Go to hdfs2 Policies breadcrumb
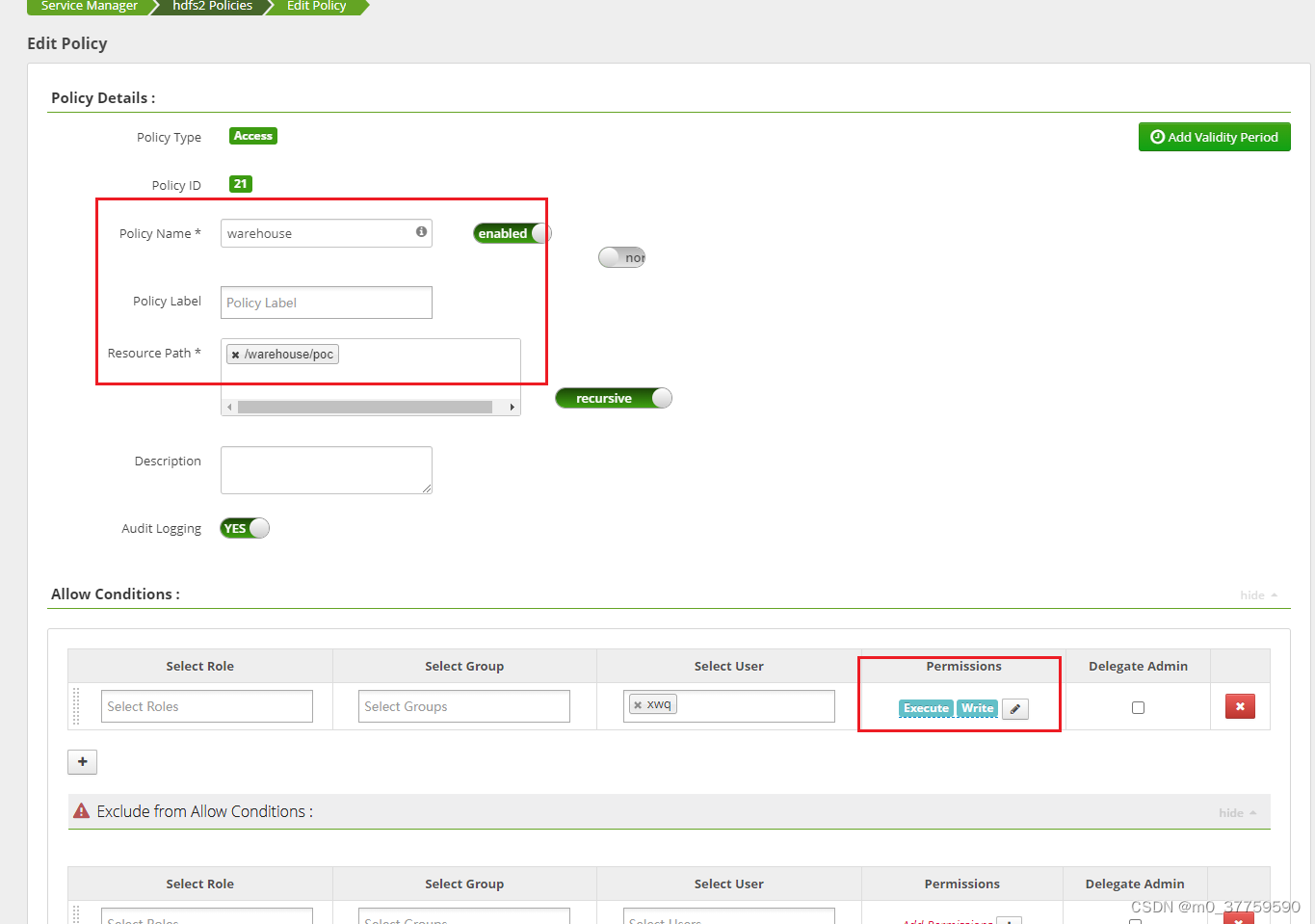Image resolution: width=1315 pixels, height=924 pixels. pos(213,6)
